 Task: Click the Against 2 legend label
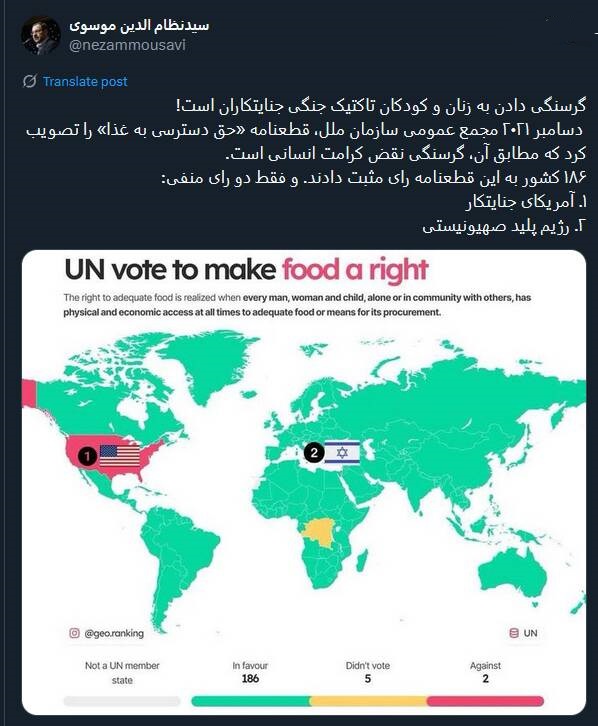[x=486, y=672]
